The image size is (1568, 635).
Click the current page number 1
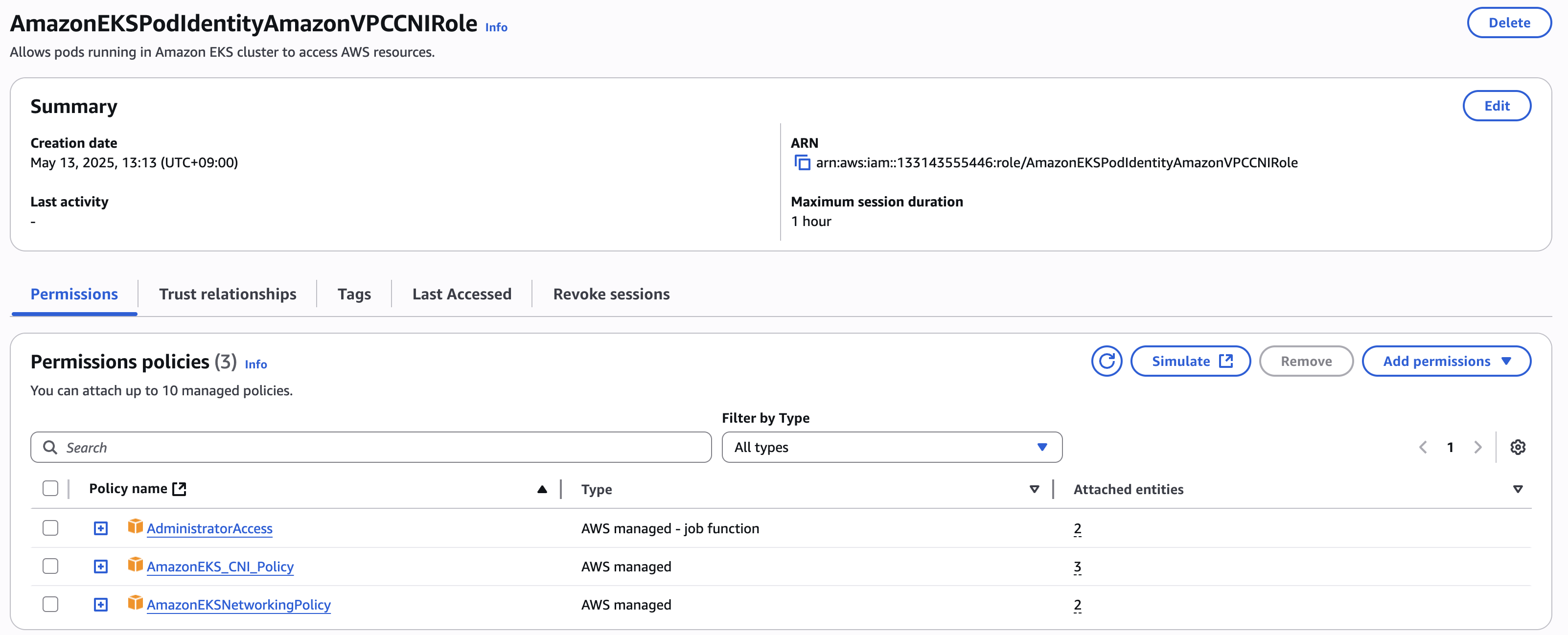coord(1451,448)
